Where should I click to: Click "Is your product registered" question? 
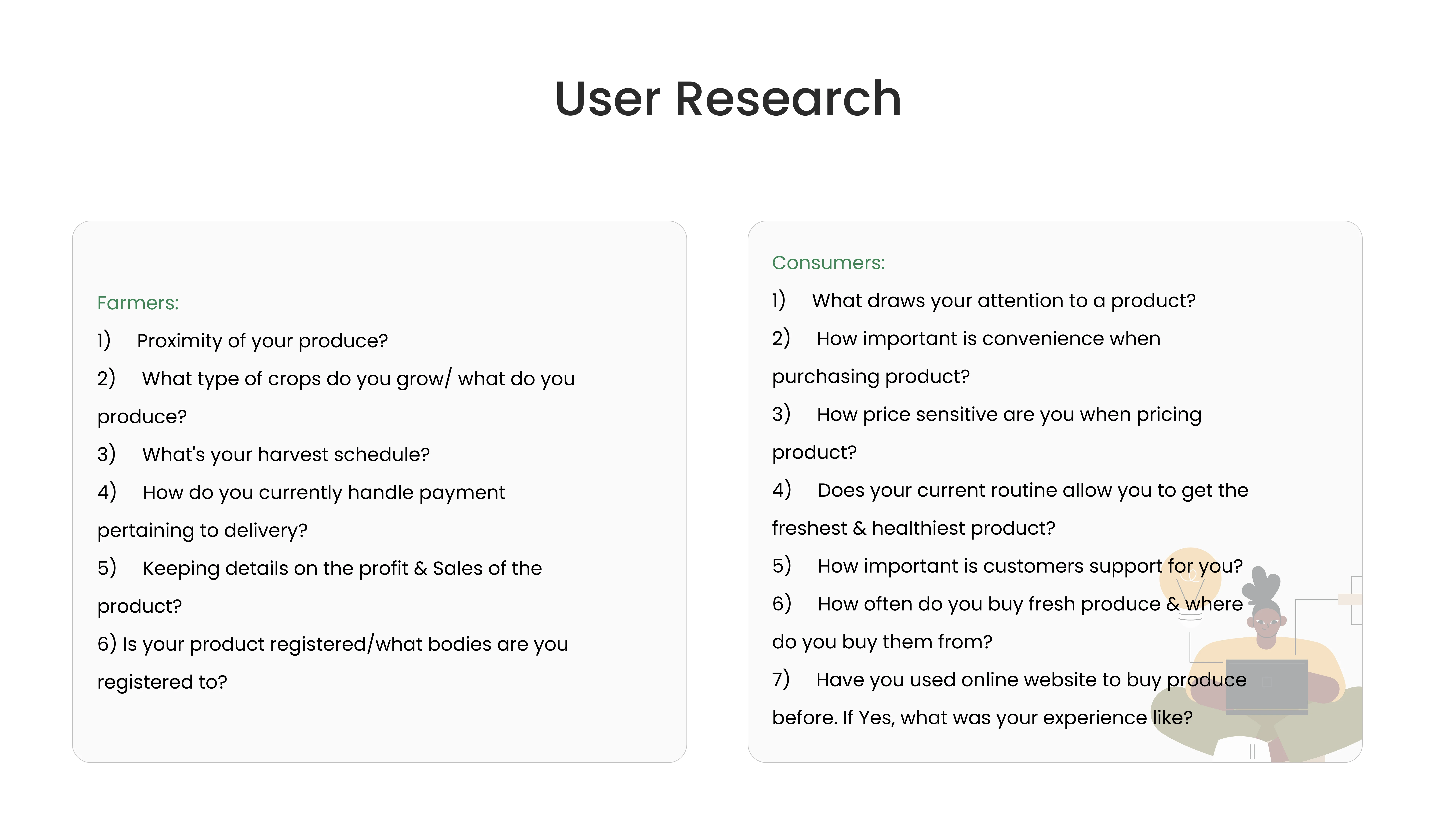click(345, 644)
